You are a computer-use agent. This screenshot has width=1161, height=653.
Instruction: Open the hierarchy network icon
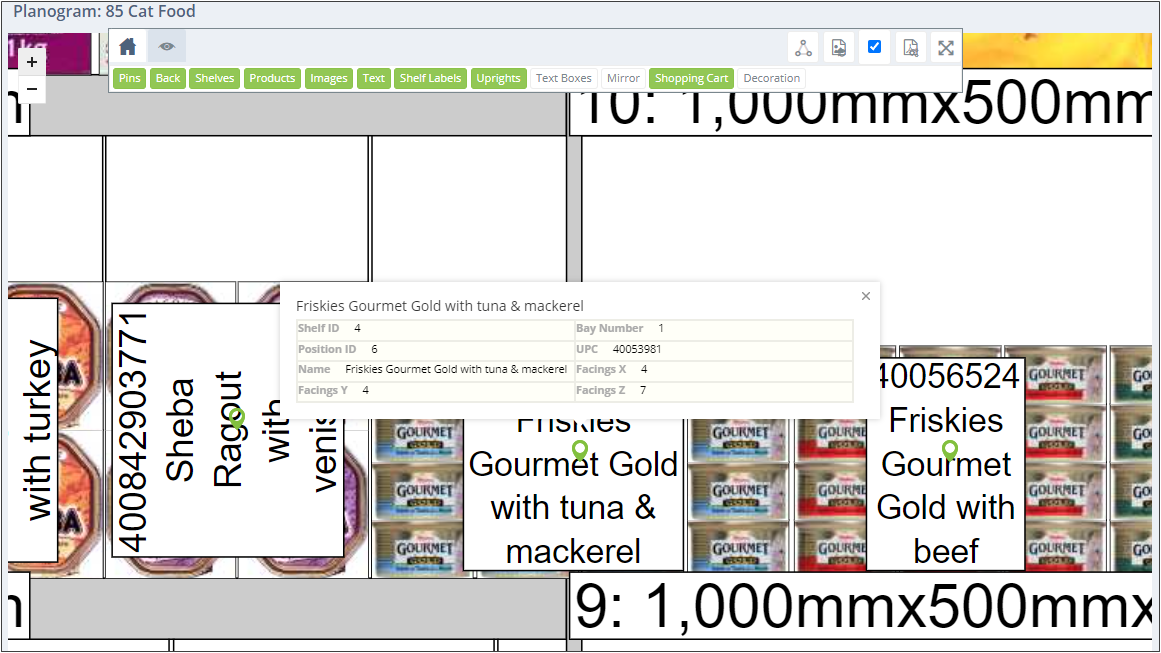point(803,48)
